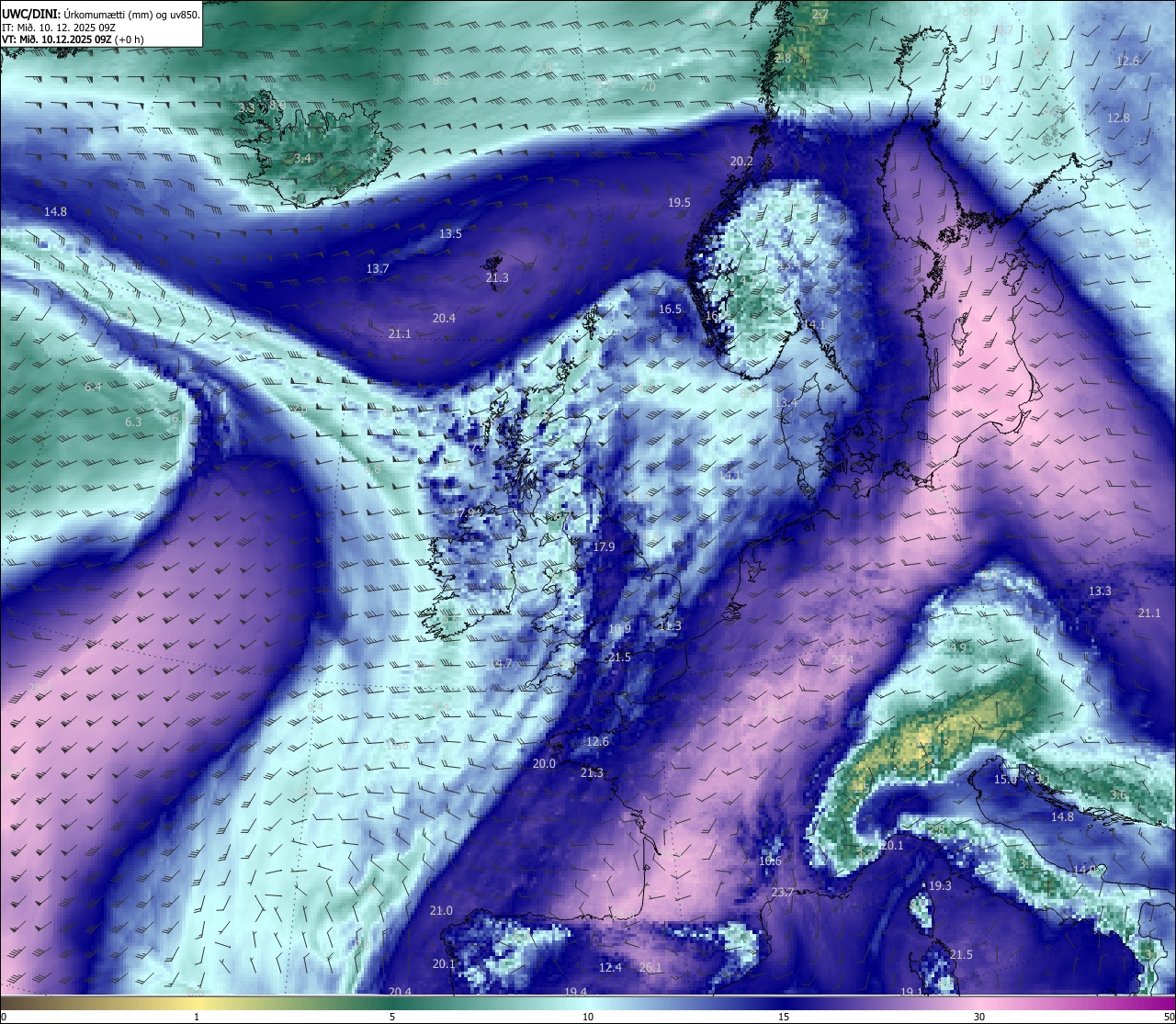The image size is (1176, 1024).
Task: Select the 21.0 value north of Spain
Action: point(441,911)
